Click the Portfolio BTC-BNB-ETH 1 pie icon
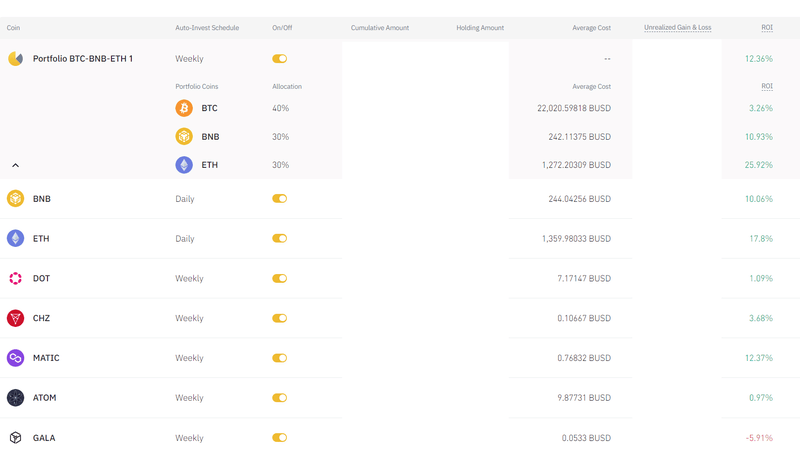This screenshot has width=800, height=455. [x=15, y=59]
